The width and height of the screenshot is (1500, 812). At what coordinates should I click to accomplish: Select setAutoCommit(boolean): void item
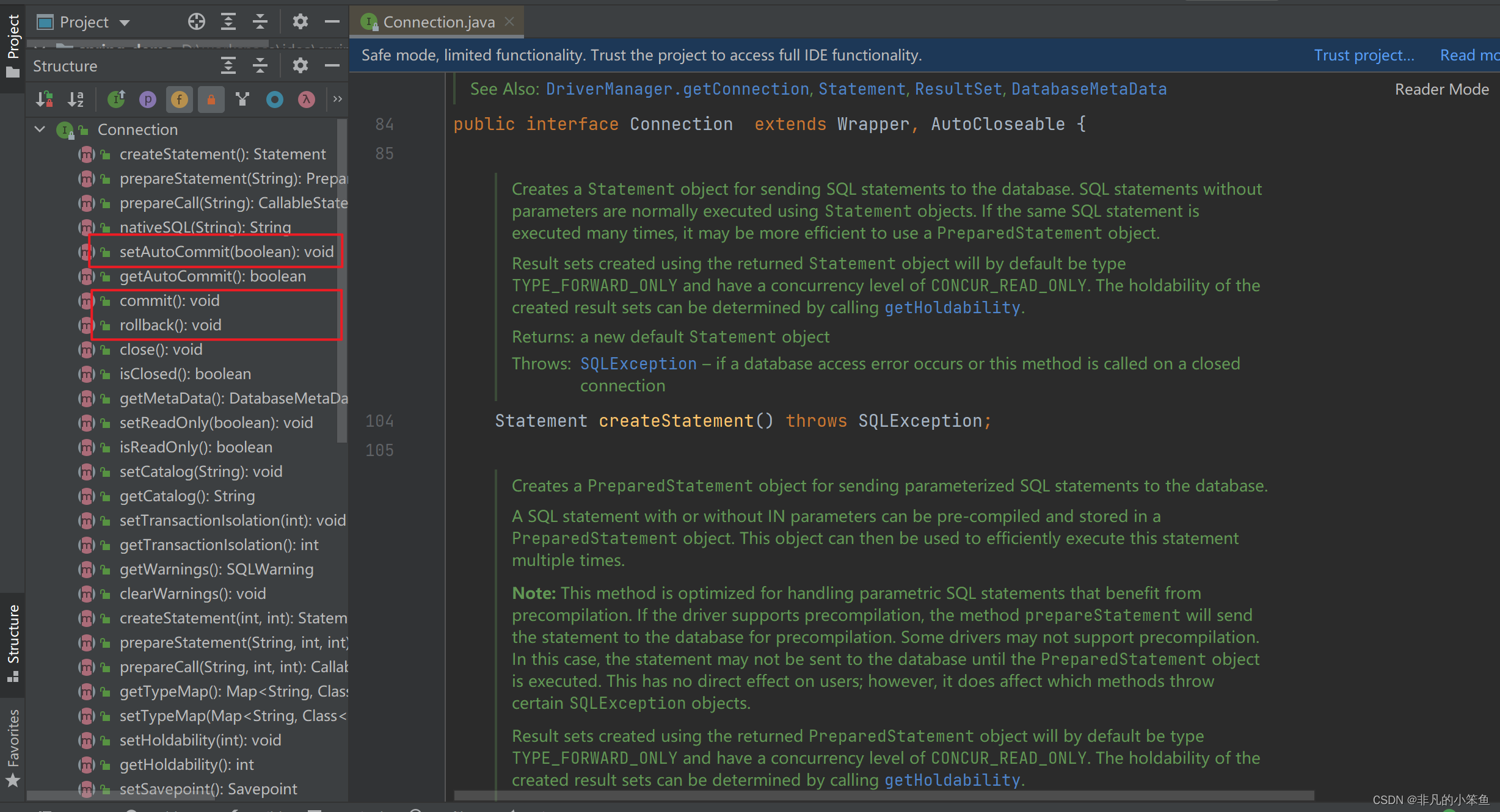click(x=227, y=252)
